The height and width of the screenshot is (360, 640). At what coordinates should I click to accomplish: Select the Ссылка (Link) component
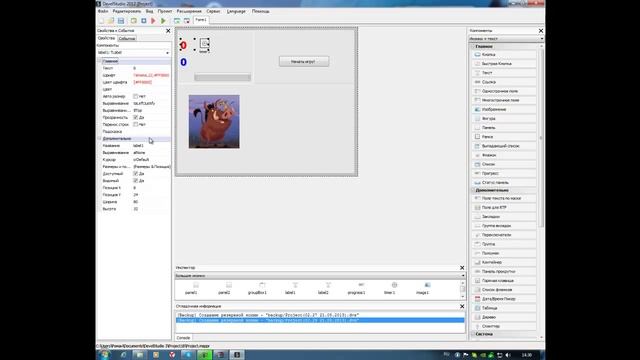[504, 82]
